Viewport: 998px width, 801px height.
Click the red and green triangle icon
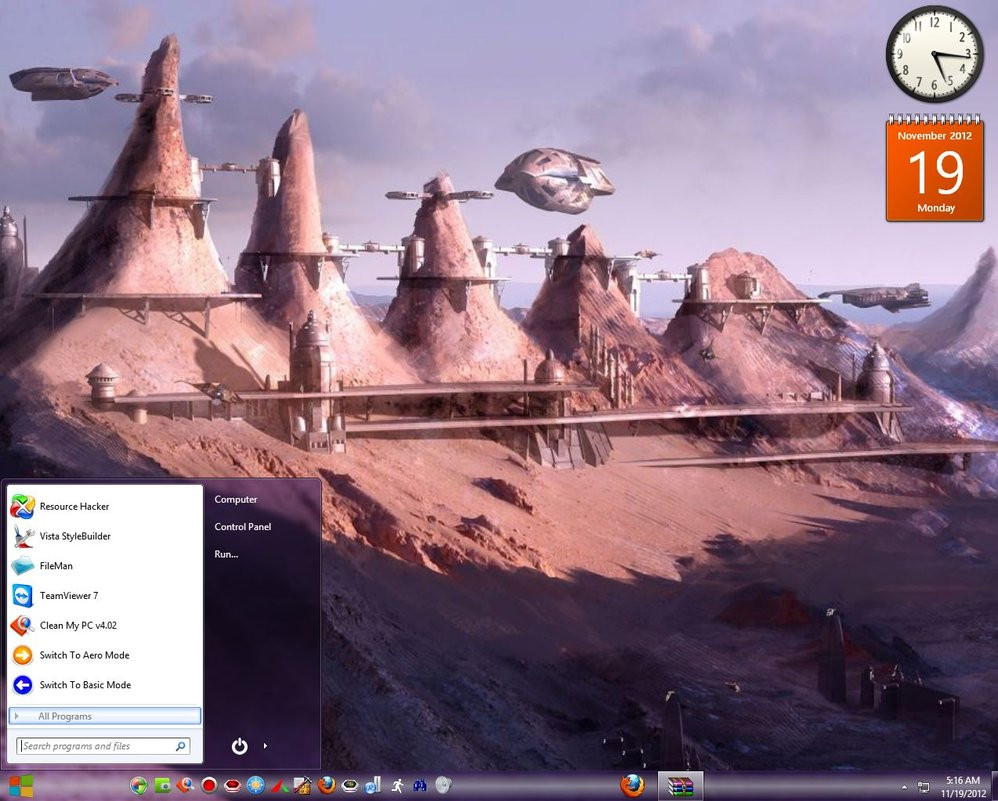point(279,786)
